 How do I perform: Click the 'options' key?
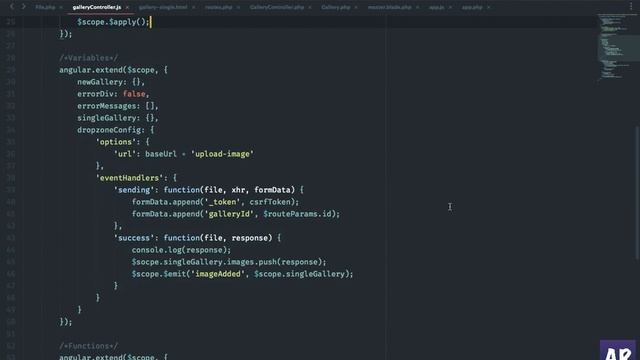tap(116, 142)
